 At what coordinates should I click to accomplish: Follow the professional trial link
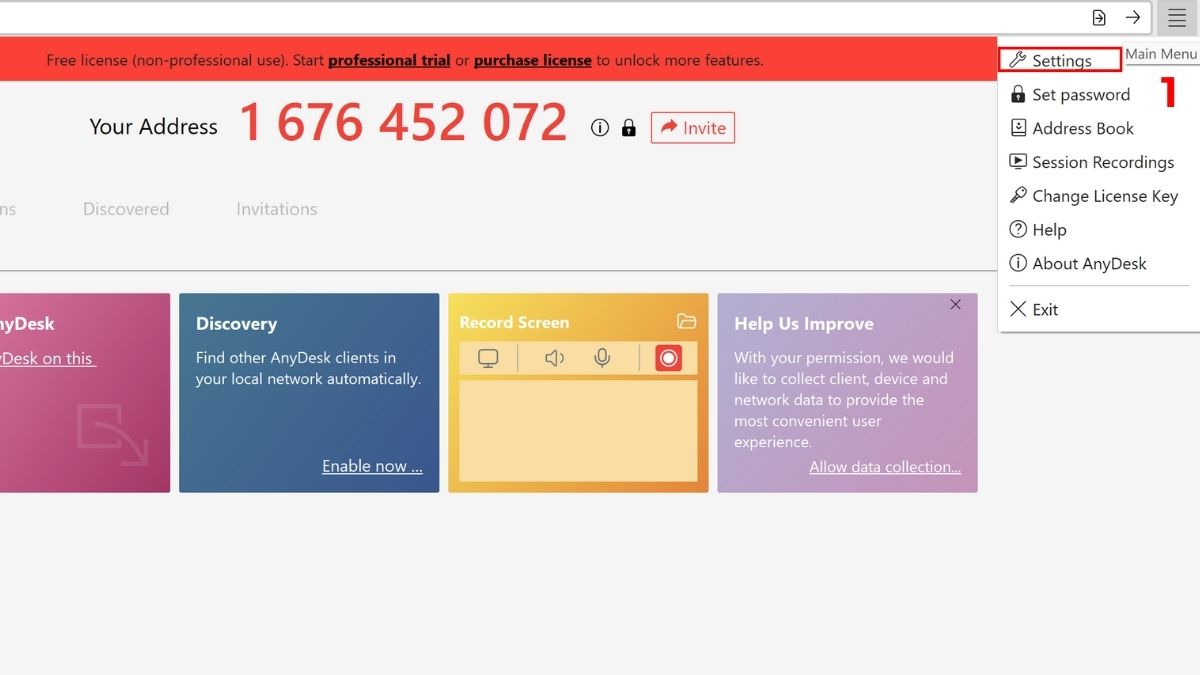click(x=389, y=60)
